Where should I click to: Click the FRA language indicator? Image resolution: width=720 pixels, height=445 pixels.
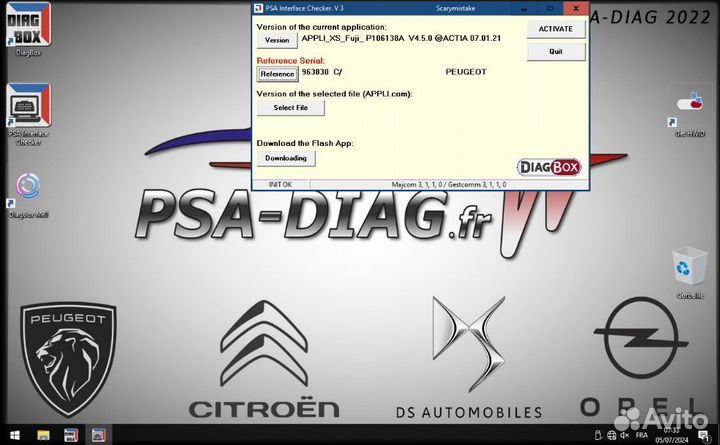coord(641,435)
